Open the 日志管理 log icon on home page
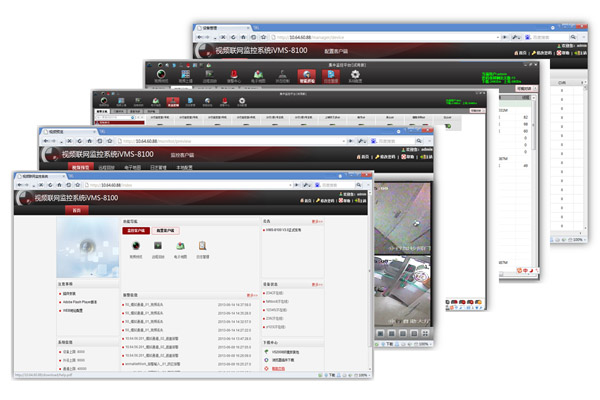Viewport: 600px width, 400px height. point(203,246)
